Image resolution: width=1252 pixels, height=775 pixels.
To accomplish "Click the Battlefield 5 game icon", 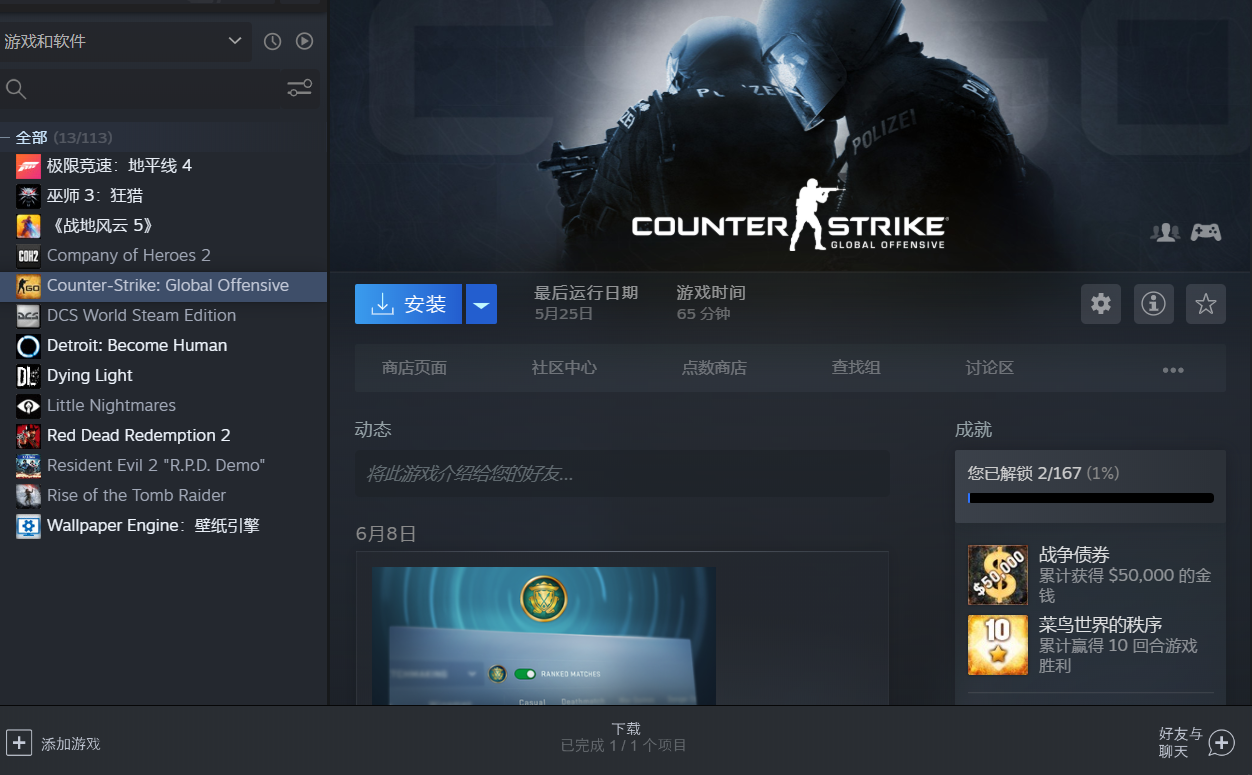I will pos(28,225).
